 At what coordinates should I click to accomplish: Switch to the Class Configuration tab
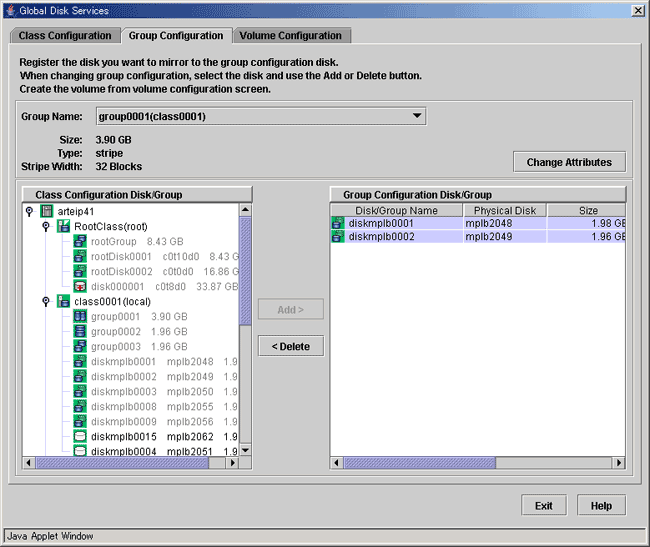[x=65, y=36]
